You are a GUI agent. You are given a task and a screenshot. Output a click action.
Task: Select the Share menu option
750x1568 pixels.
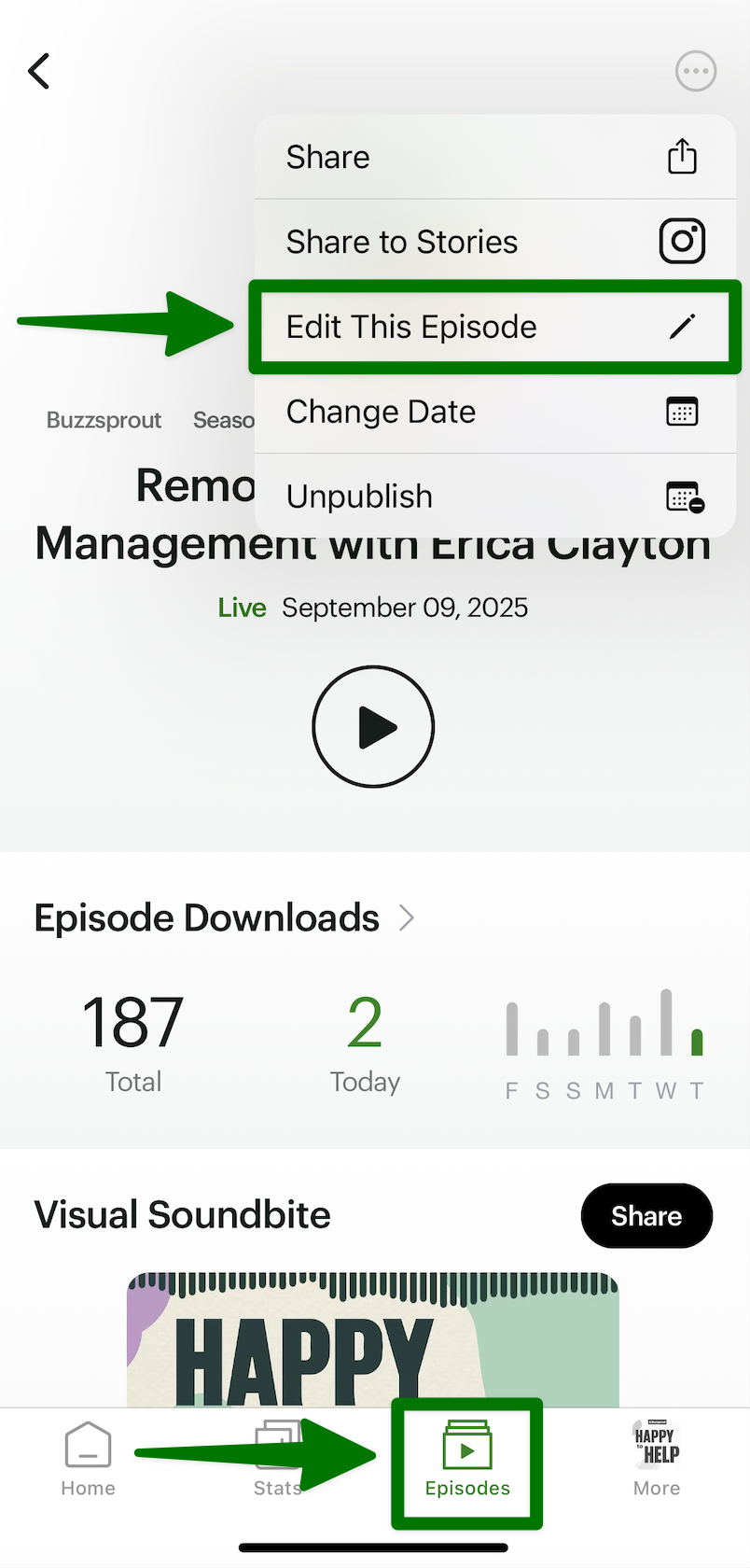click(328, 157)
